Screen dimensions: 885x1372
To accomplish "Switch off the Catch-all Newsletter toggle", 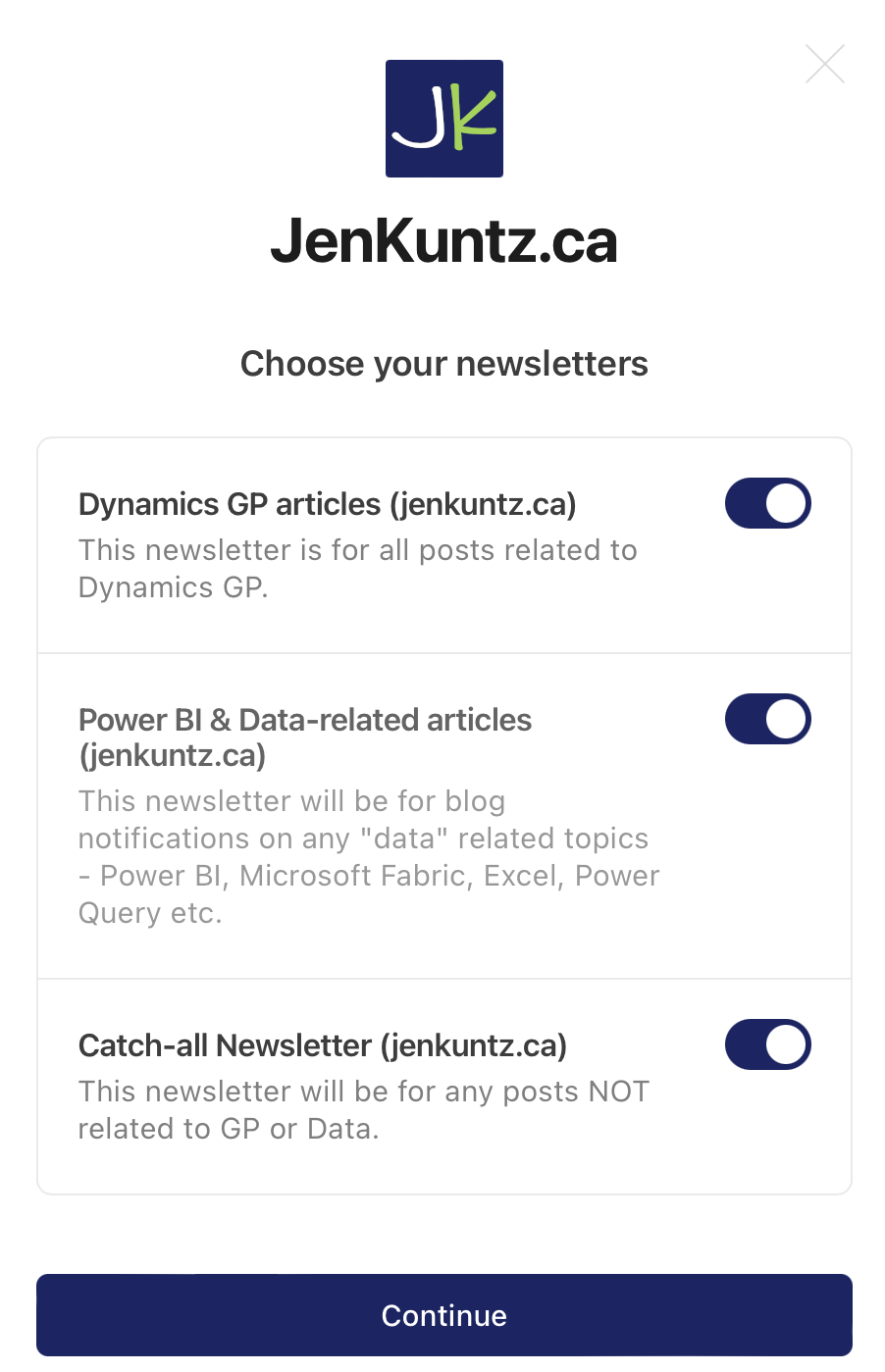I will click(x=767, y=1044).
